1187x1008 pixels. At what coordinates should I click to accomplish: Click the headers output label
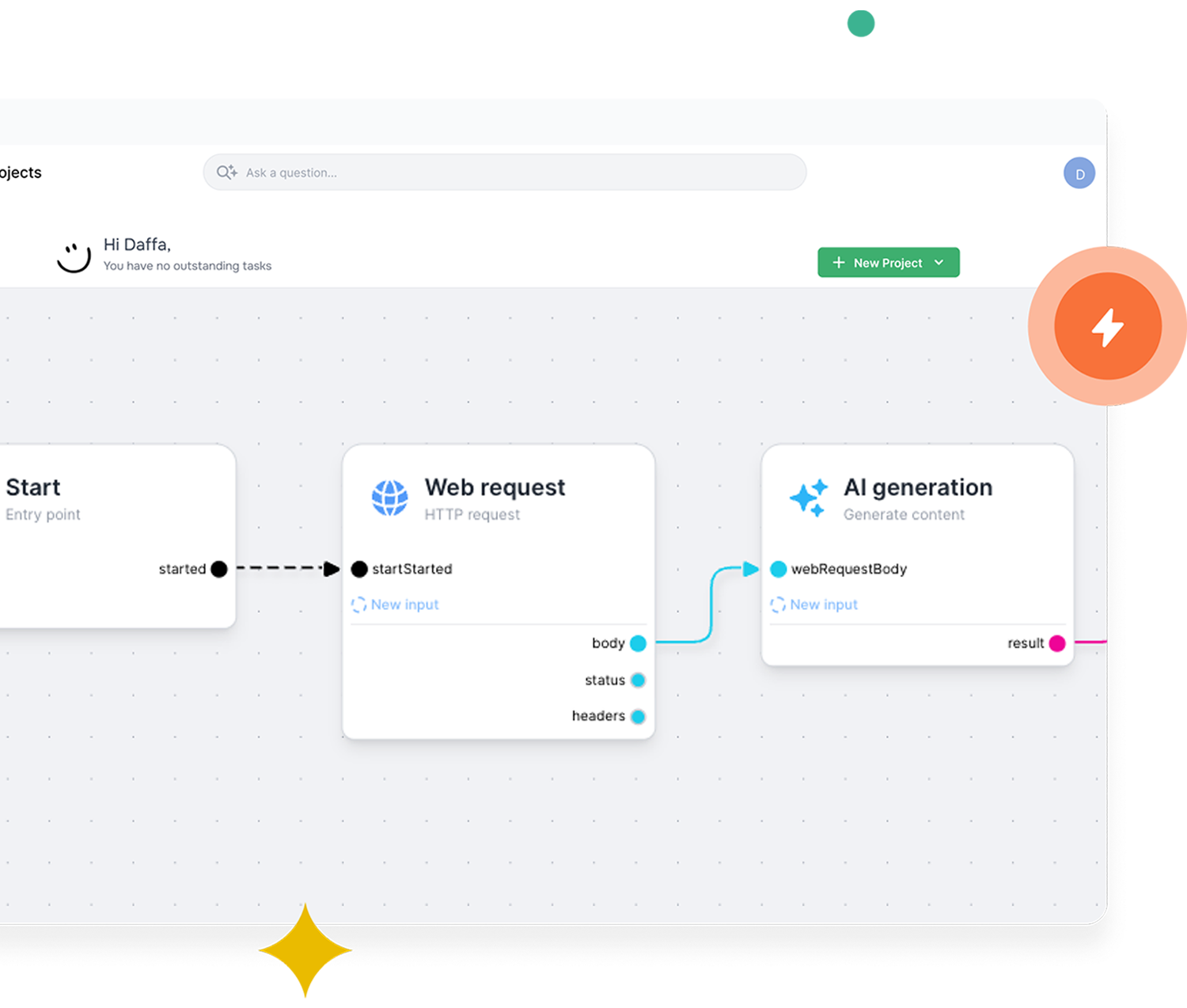point(598,716)
